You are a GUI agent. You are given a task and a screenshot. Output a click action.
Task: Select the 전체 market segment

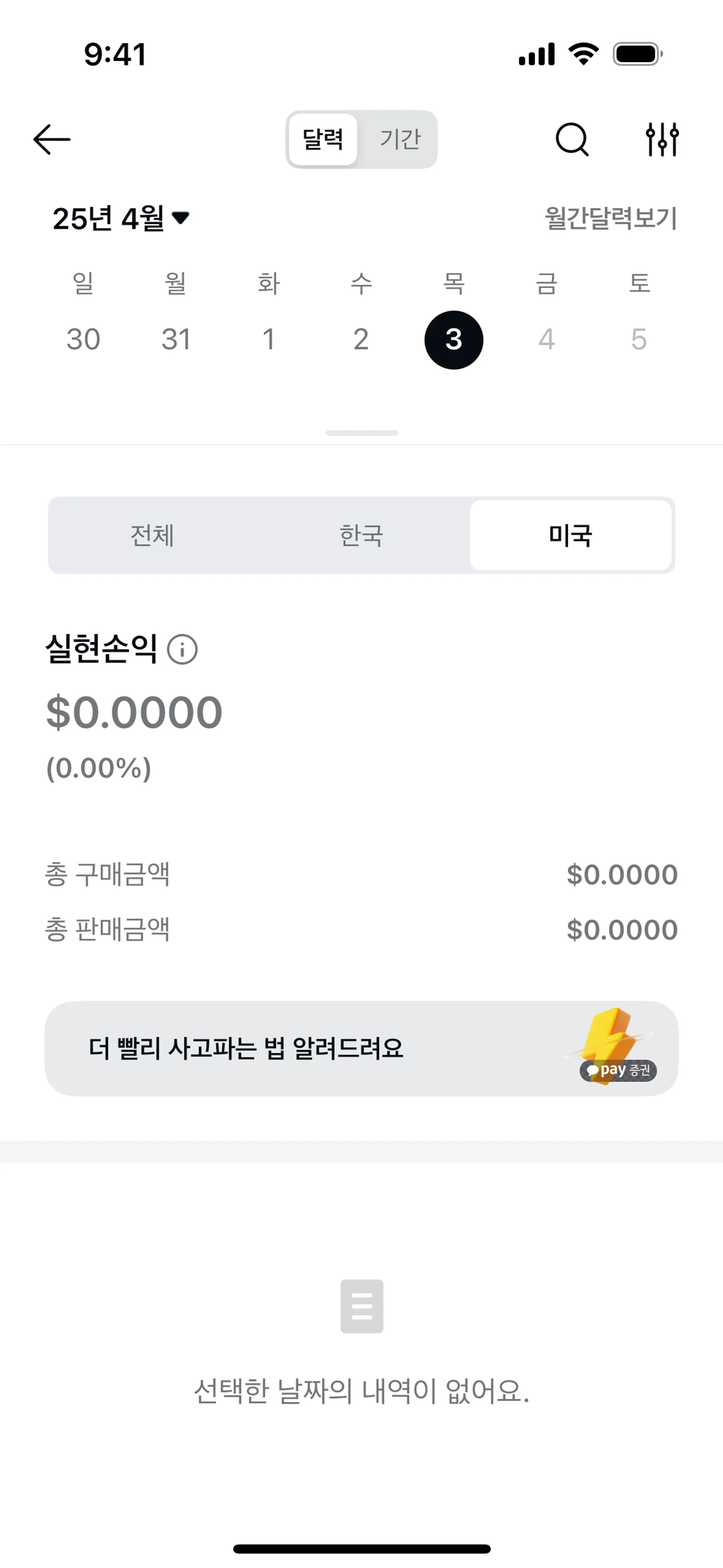point(152,536)
